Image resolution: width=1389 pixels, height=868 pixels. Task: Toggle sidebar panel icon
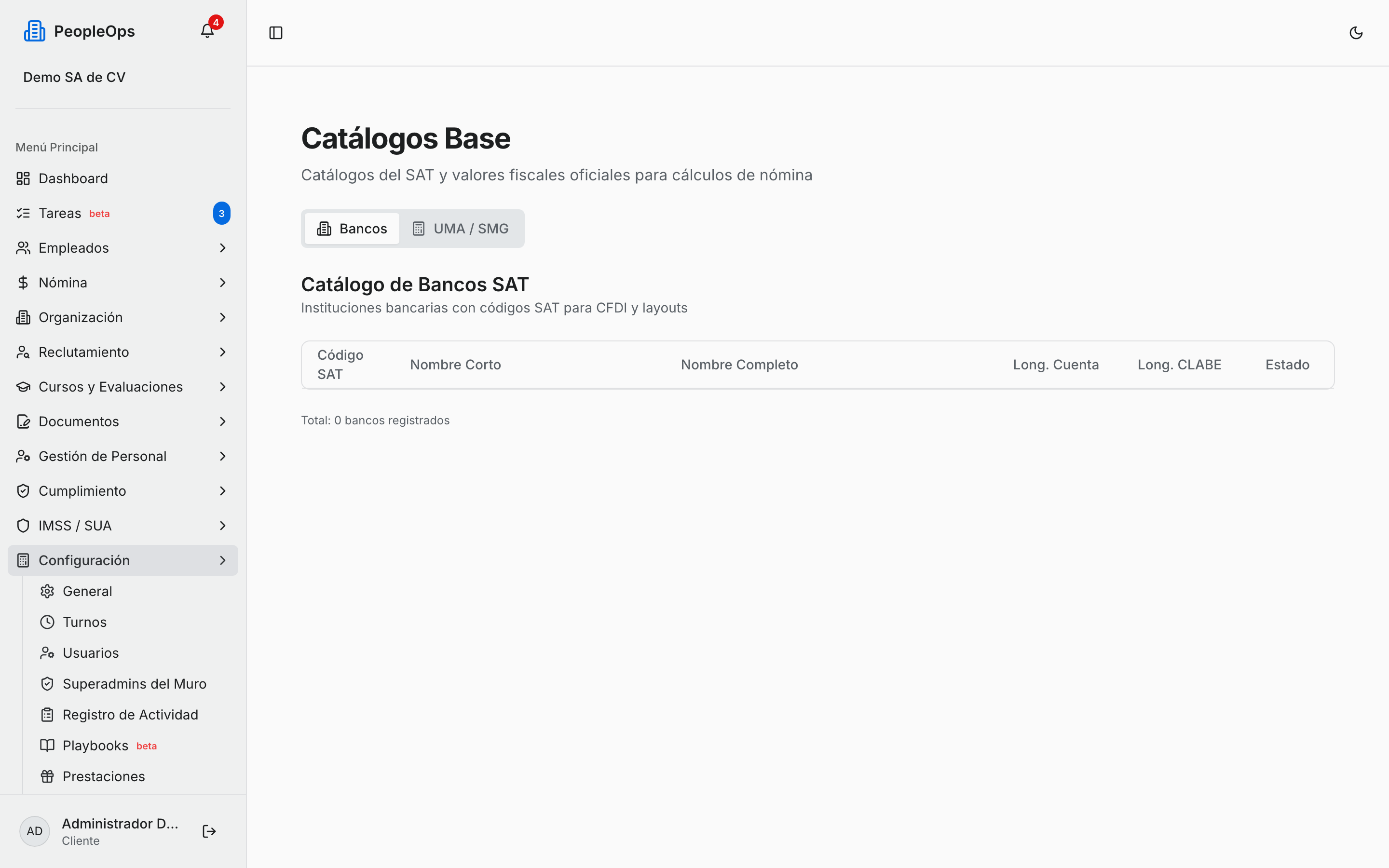coord(275,33)
